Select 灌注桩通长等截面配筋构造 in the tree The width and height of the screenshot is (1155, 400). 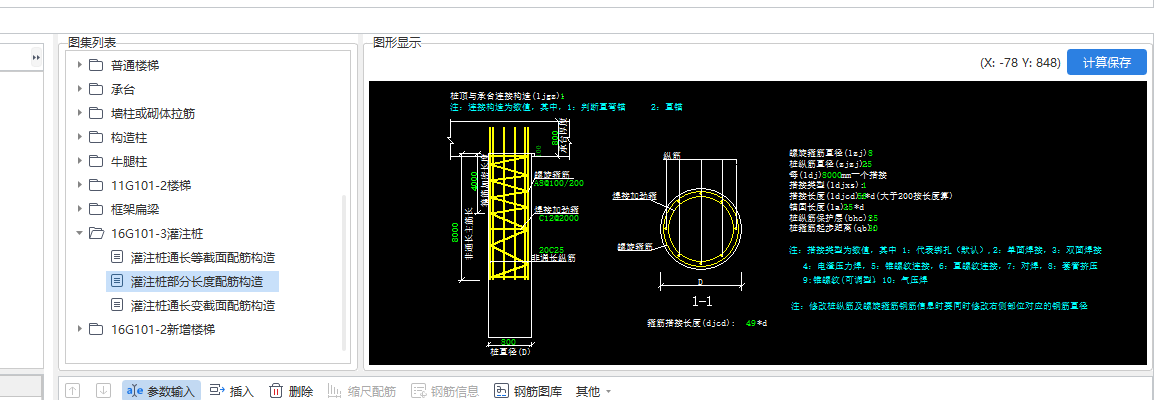point(203,258)
